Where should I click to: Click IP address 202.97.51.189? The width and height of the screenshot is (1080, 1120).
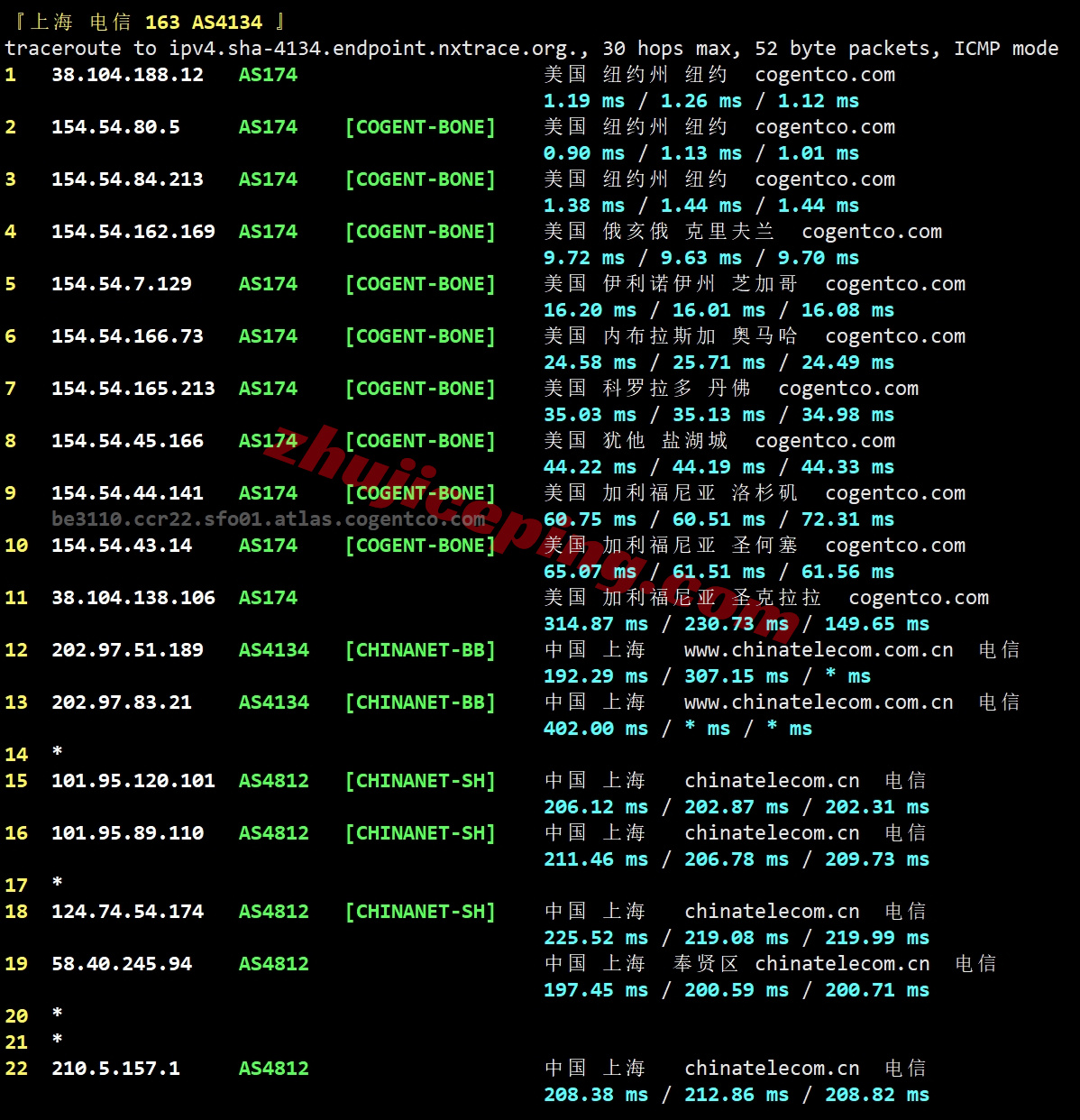[127, 650]
